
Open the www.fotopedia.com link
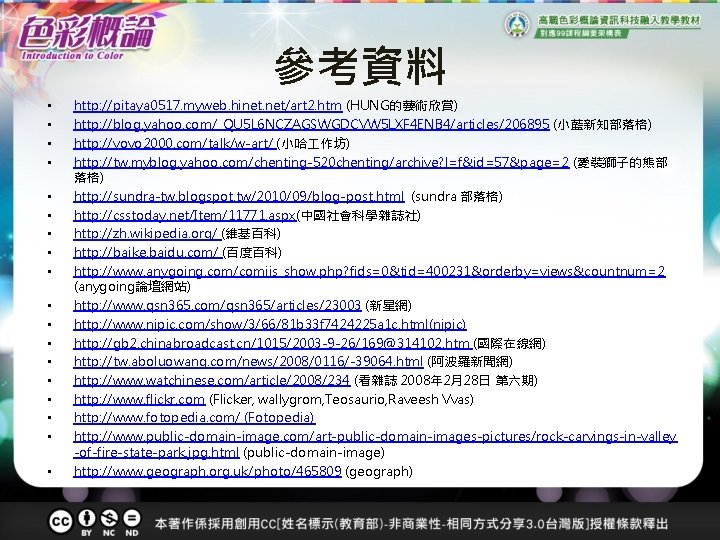pos(194,417)
